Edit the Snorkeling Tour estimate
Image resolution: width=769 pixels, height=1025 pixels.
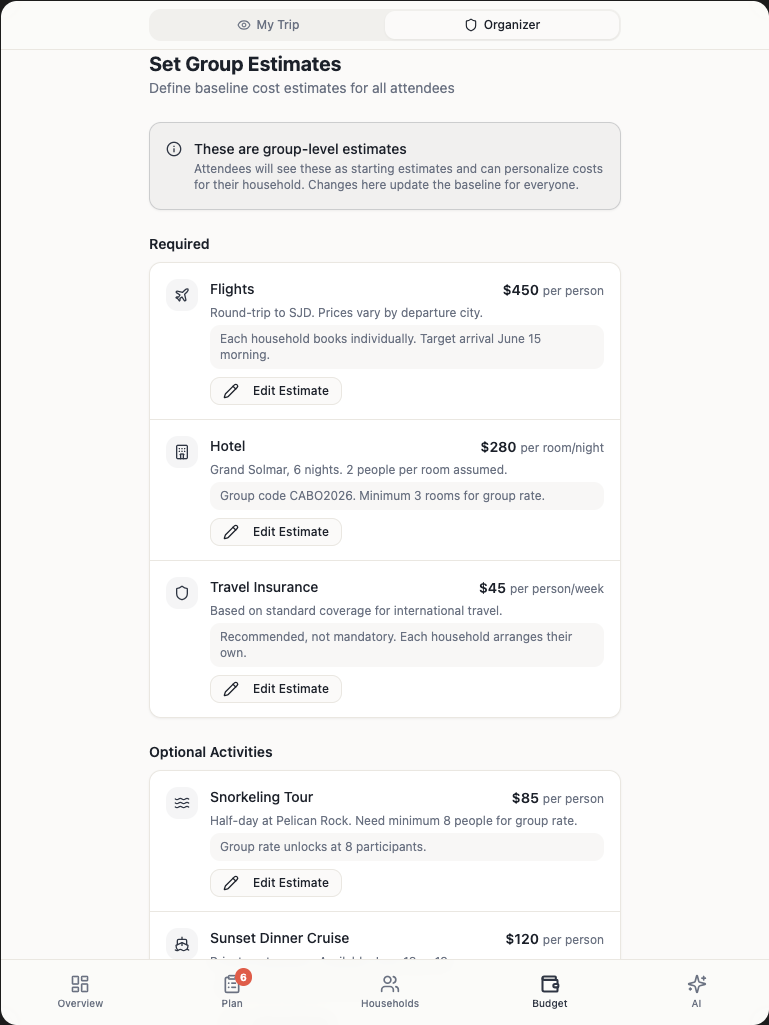(x=276, y=883)
